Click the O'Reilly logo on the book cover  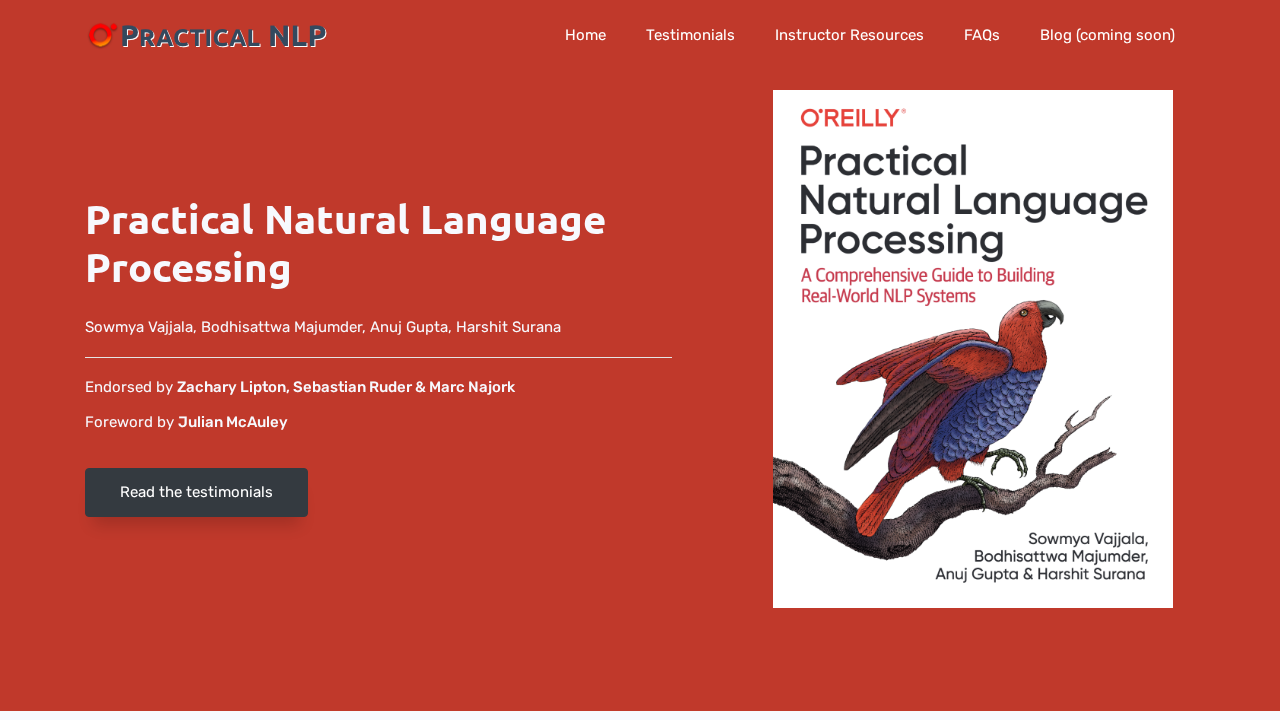[852, 116]
